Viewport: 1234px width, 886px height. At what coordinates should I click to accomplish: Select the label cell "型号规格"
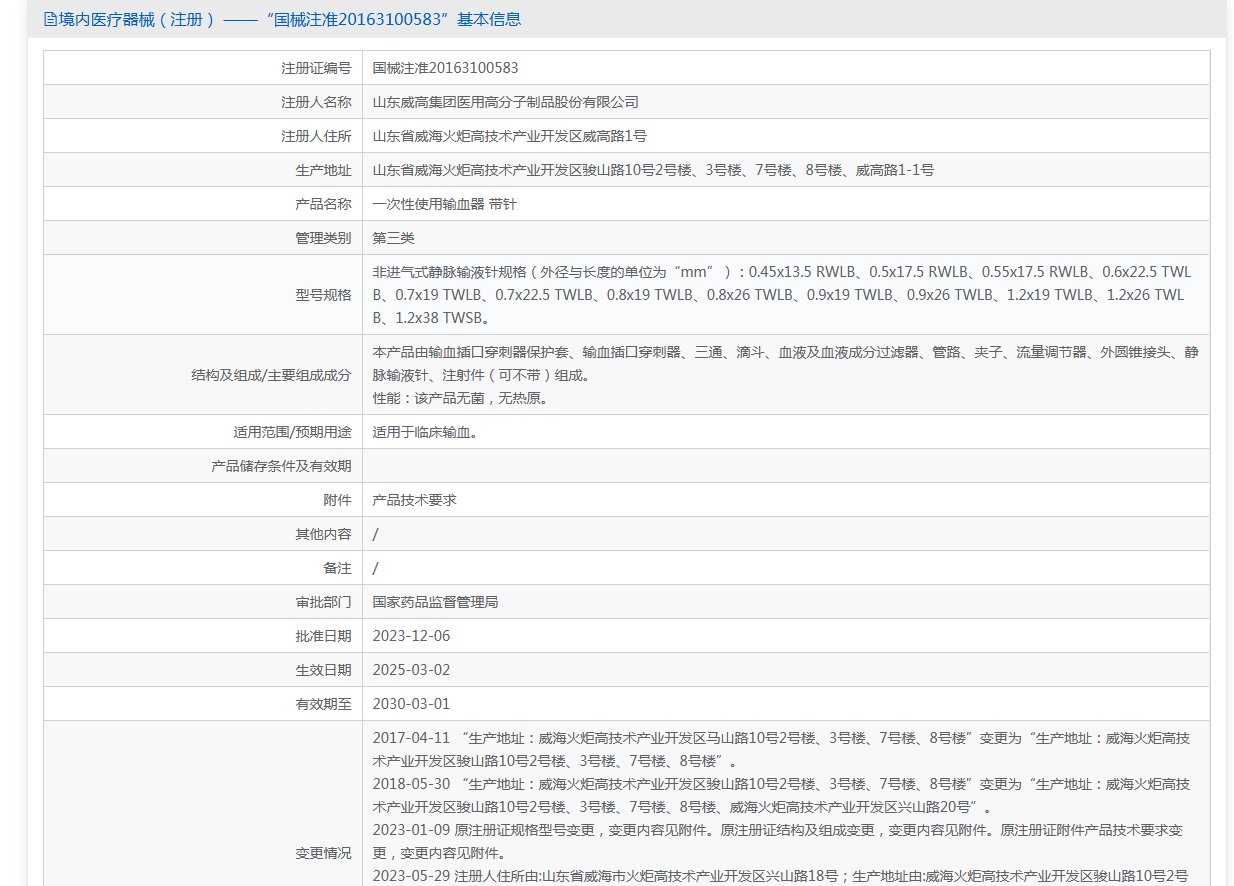[203, 295]
